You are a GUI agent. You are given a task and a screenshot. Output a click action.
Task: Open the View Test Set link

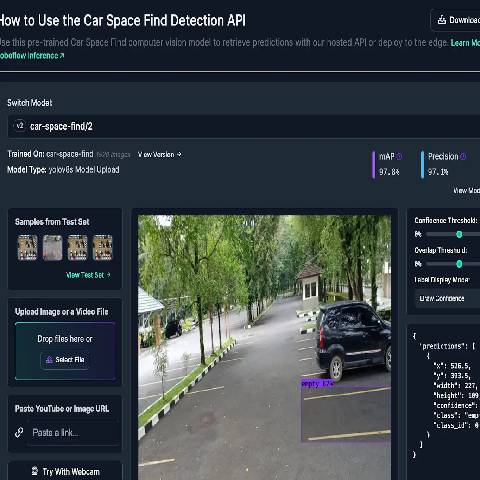click(x=88, y=275)
